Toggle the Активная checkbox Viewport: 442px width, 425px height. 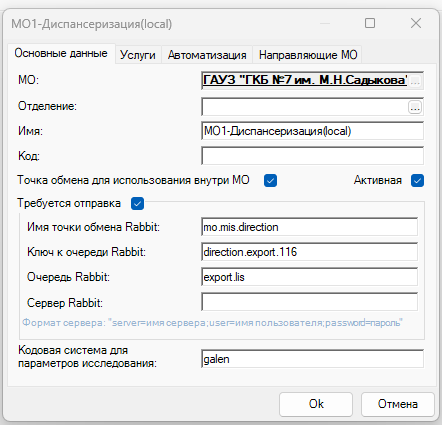[417, 181]
